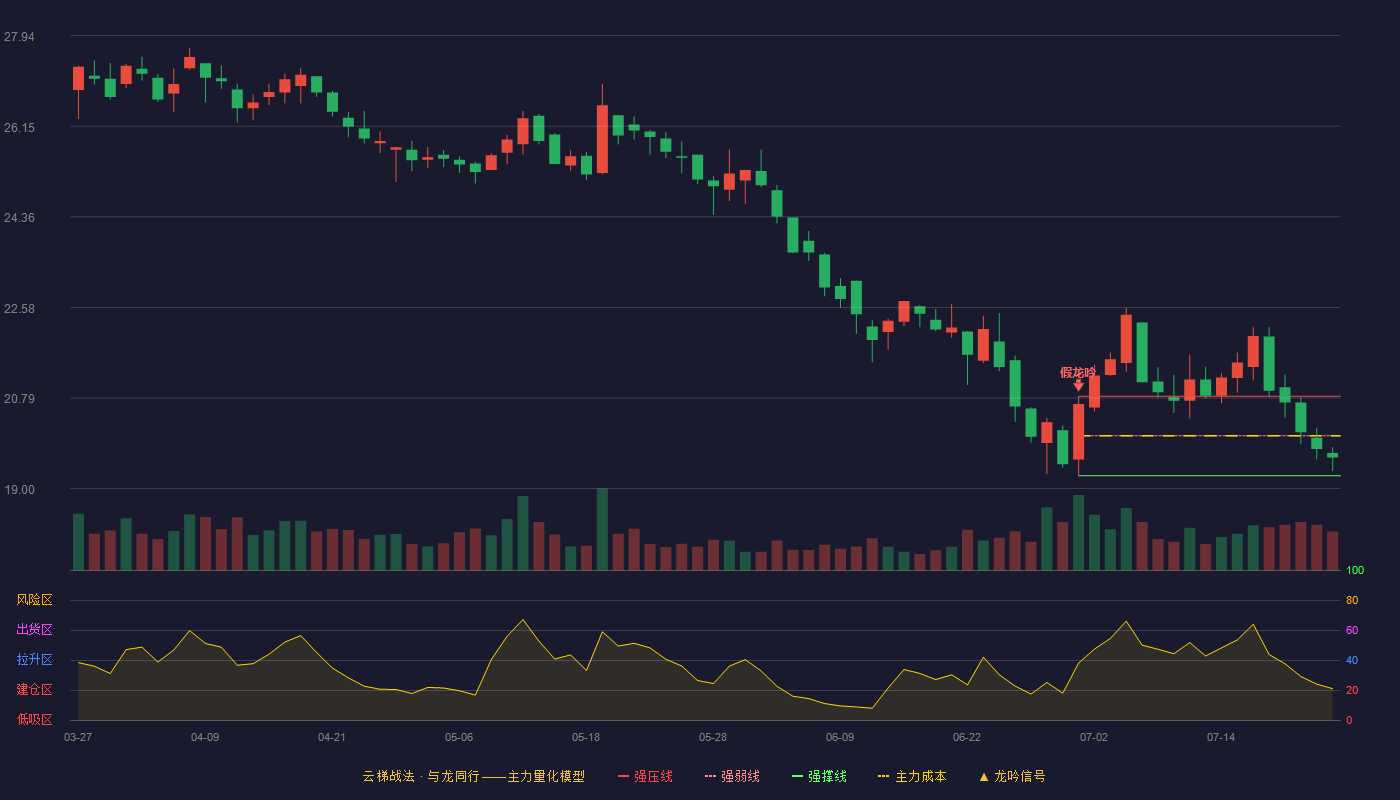The width and height of the screenshot is (1400, 800).
Task: Click the 假龙吟 signal label
Action: 1078,372
